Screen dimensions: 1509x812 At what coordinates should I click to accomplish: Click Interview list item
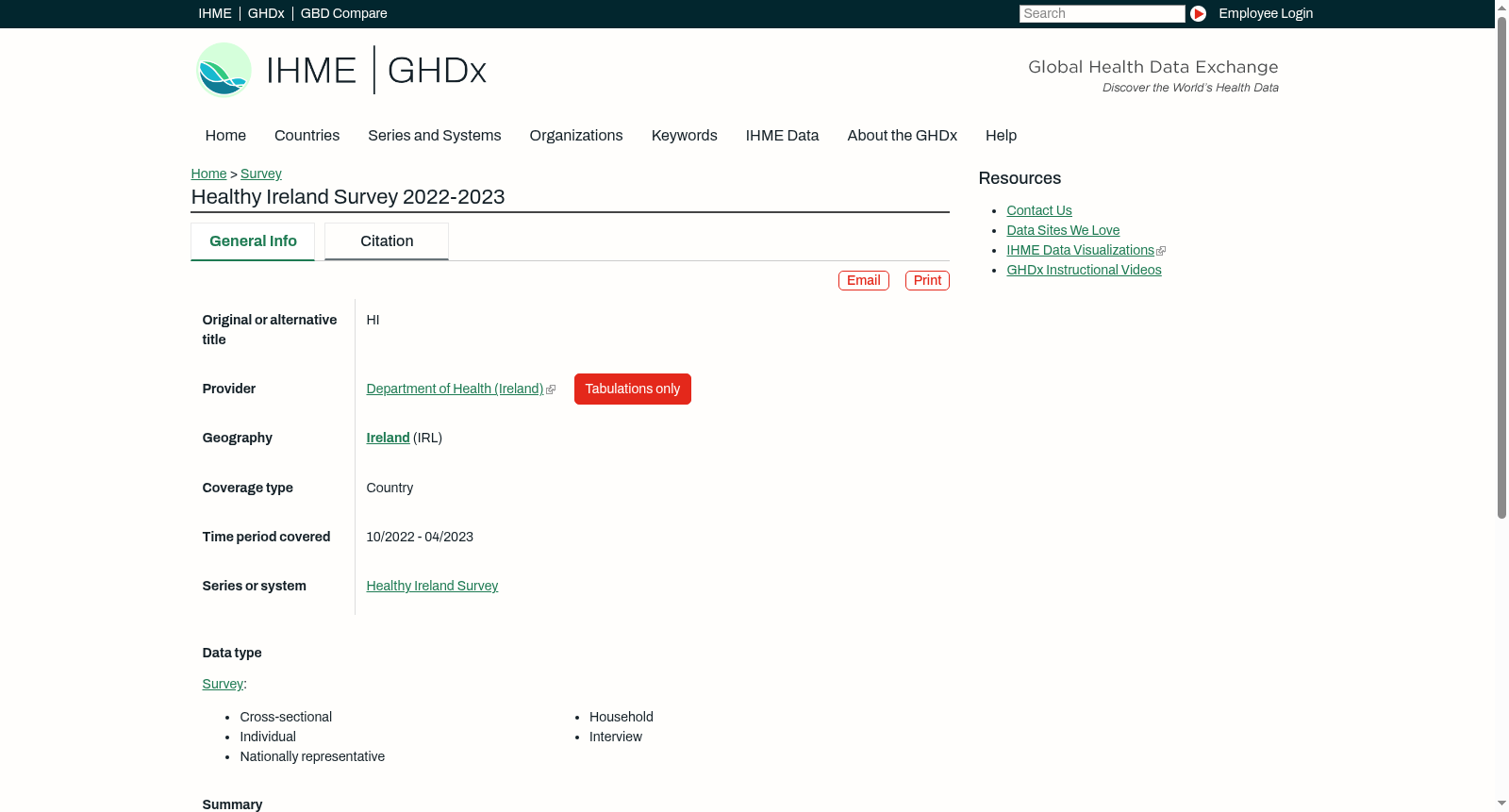pos(616,737)
